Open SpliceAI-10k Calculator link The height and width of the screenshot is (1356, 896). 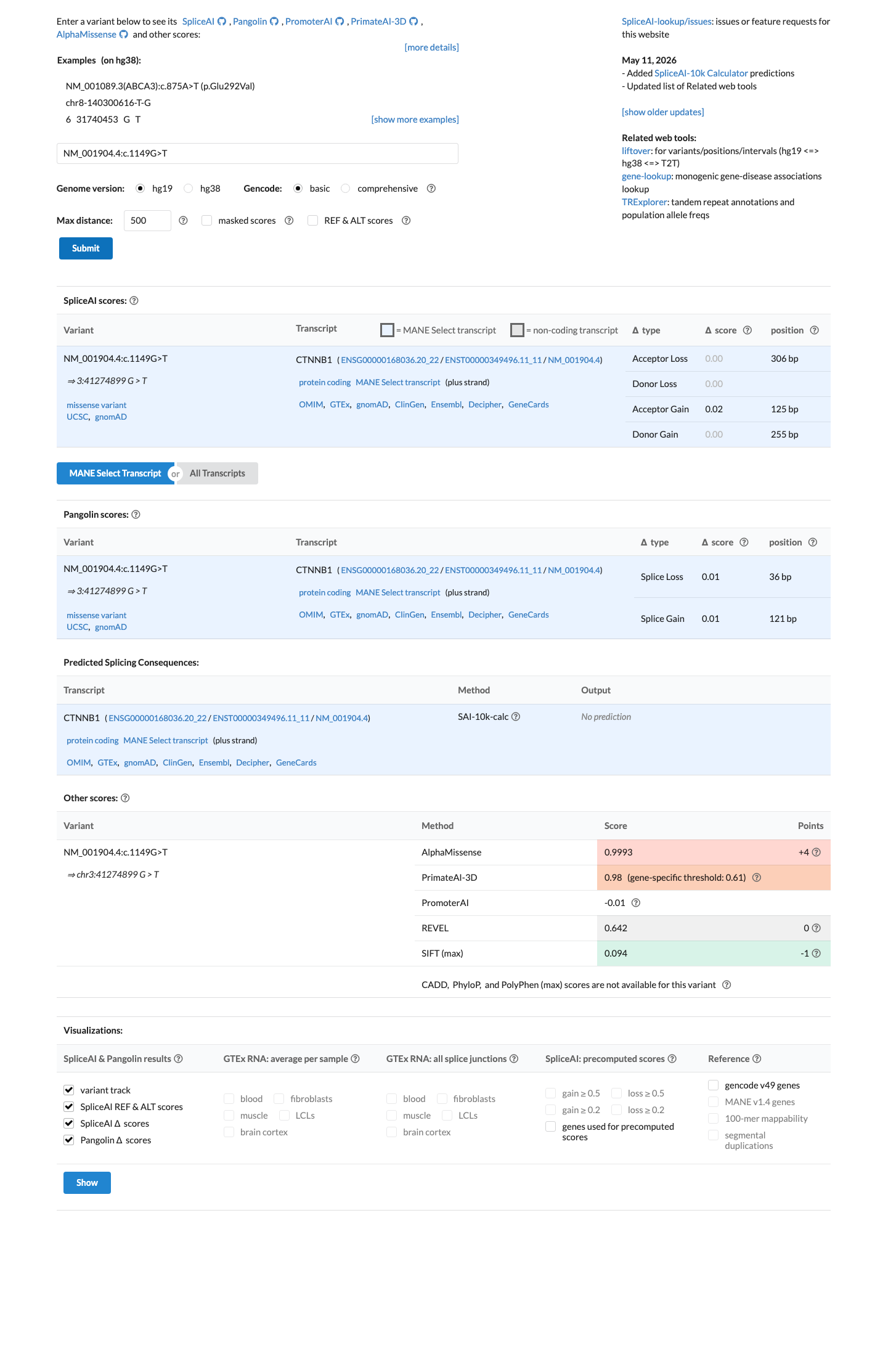(x=701, y=73)
